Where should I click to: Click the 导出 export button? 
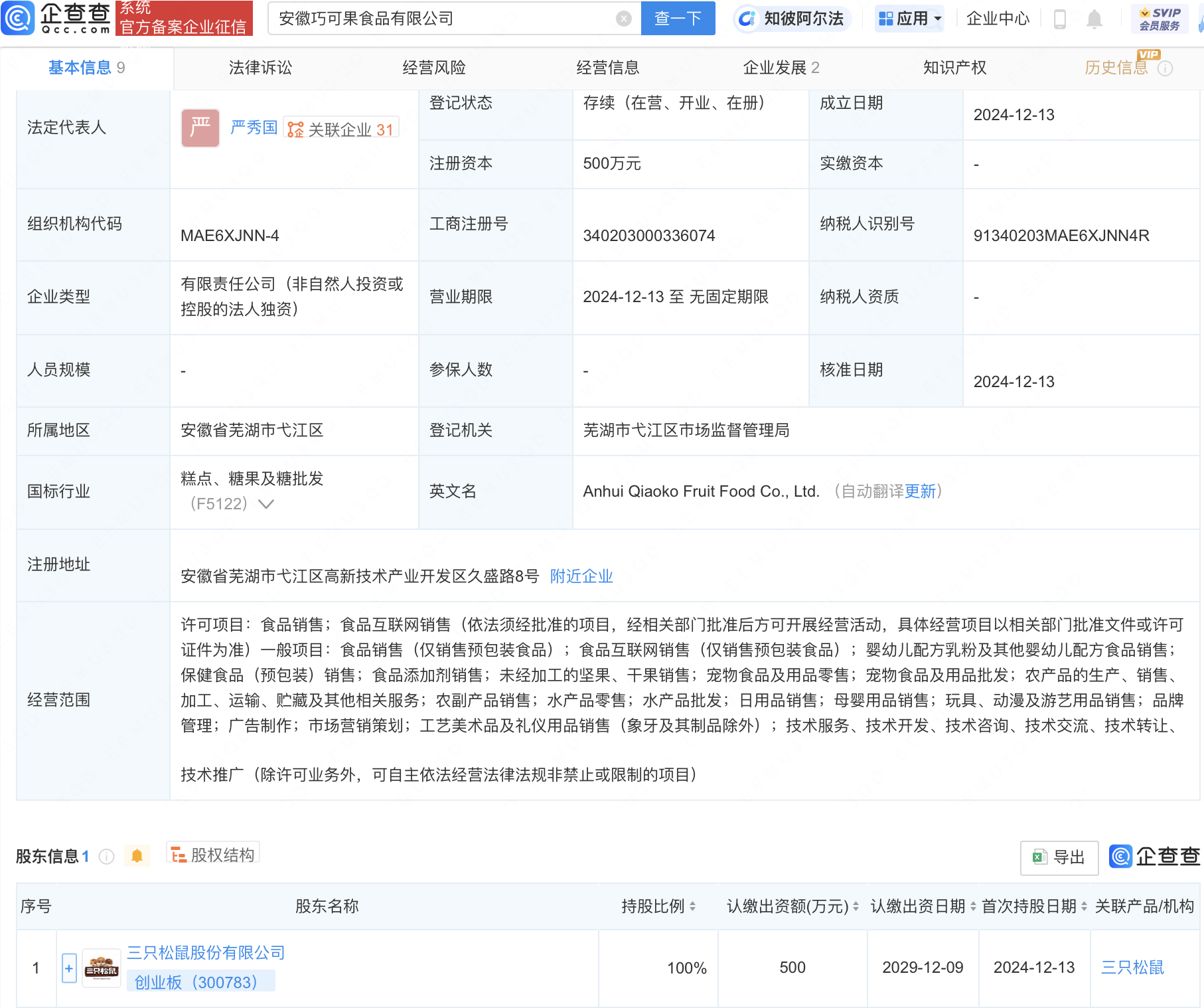point(1059,857)
